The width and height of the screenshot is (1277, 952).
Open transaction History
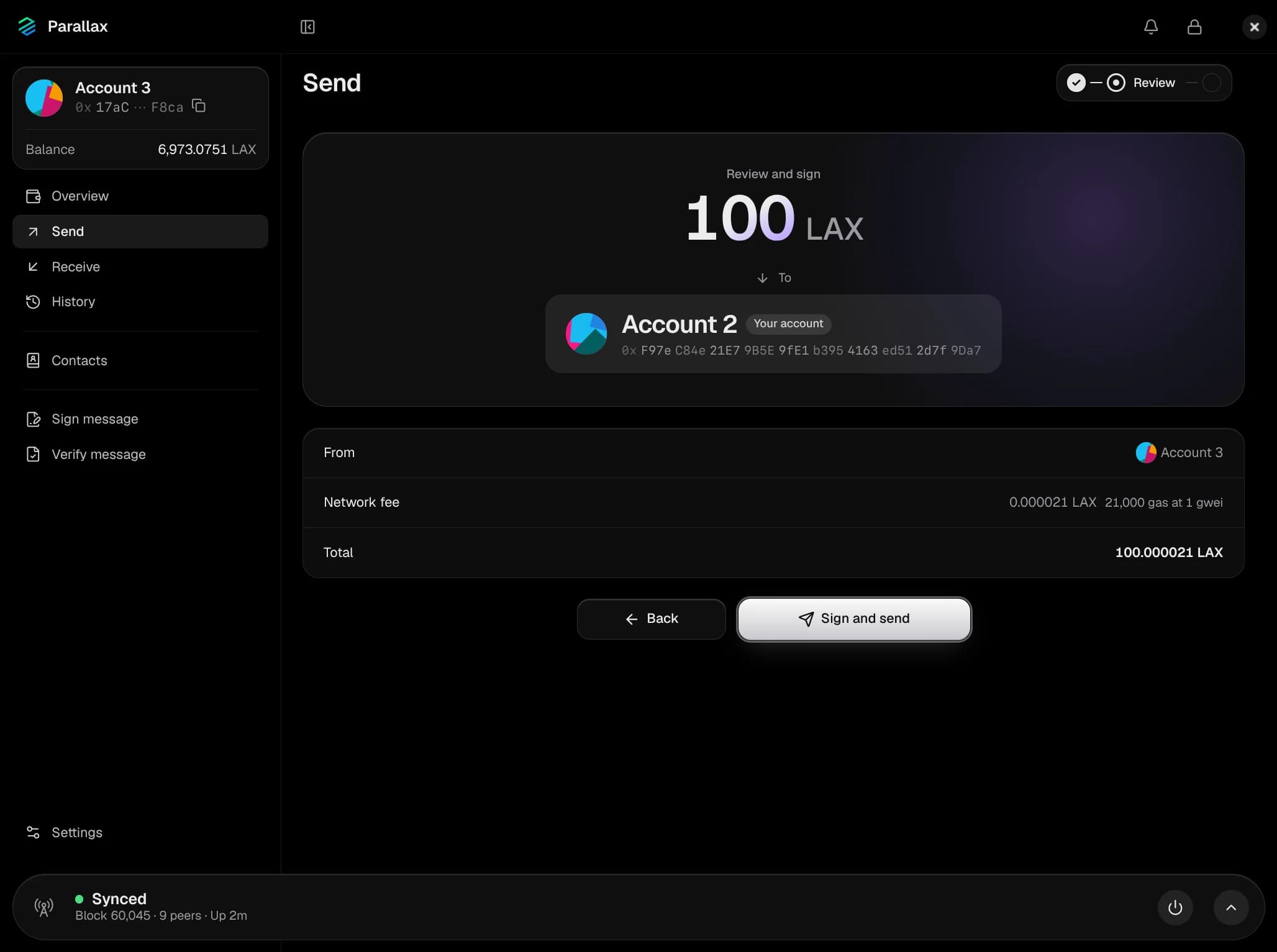pos(140,302)
